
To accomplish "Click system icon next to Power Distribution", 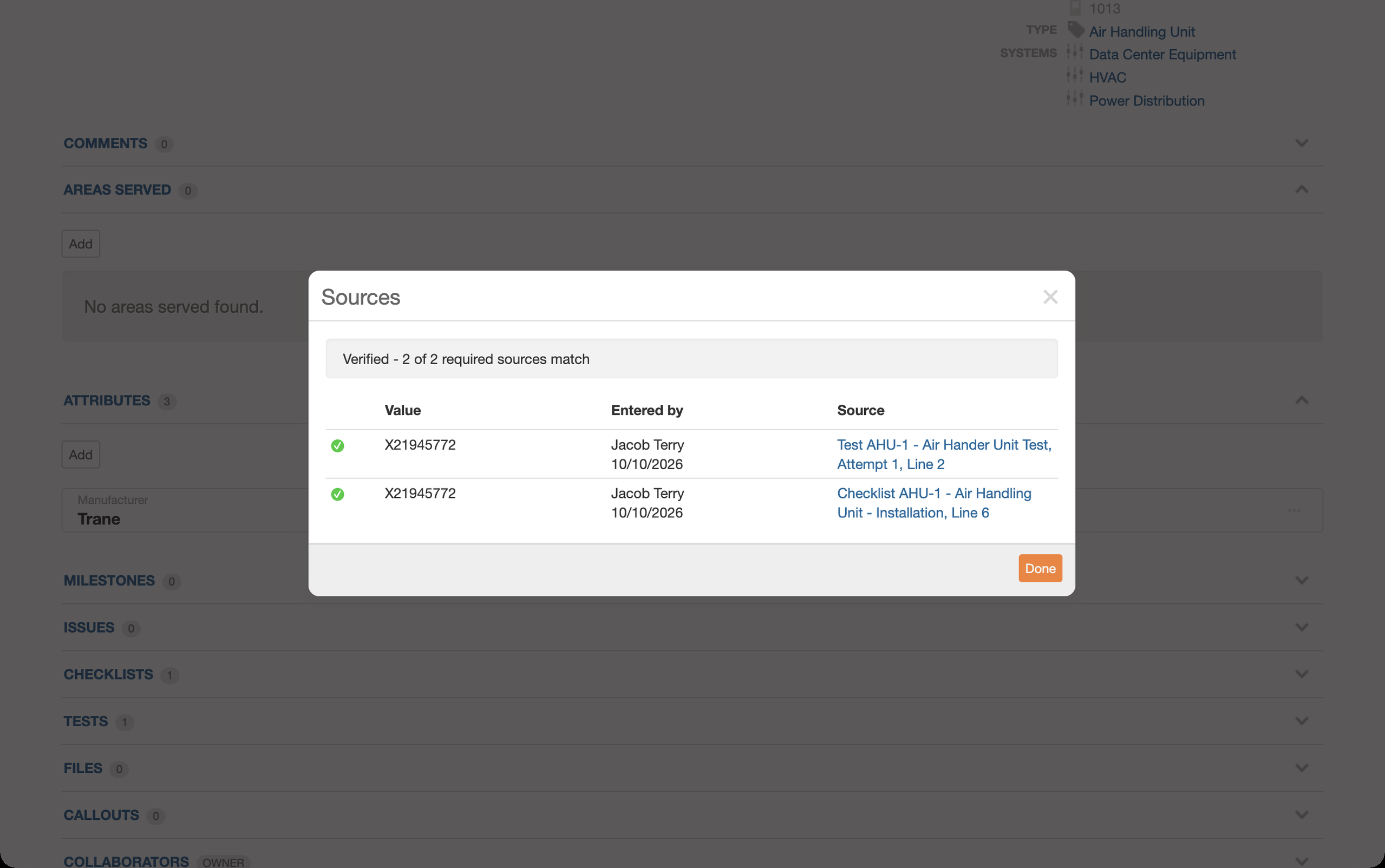I will tap(1075, 98).
